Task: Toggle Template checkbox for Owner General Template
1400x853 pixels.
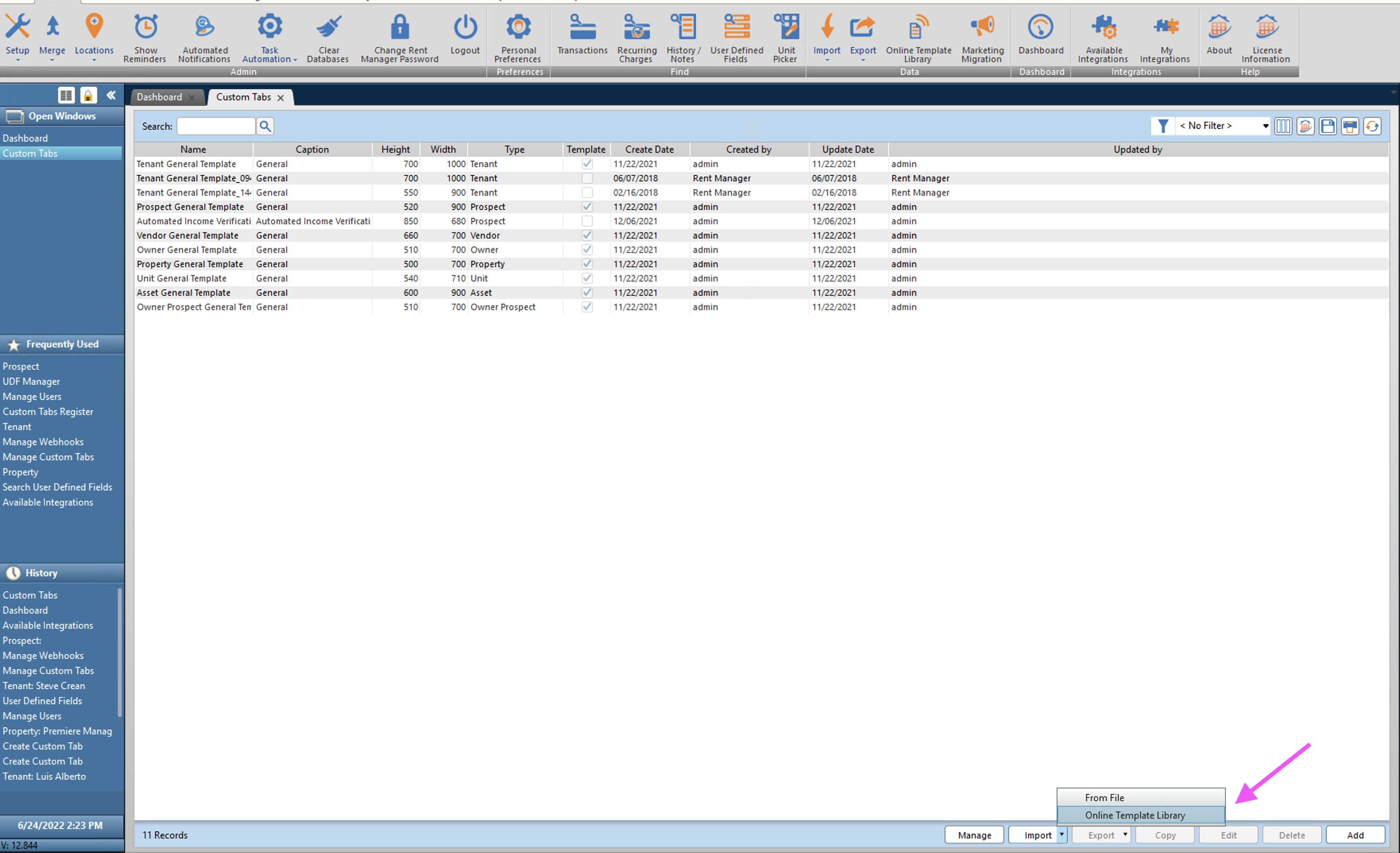Action: tap(587, 249)
